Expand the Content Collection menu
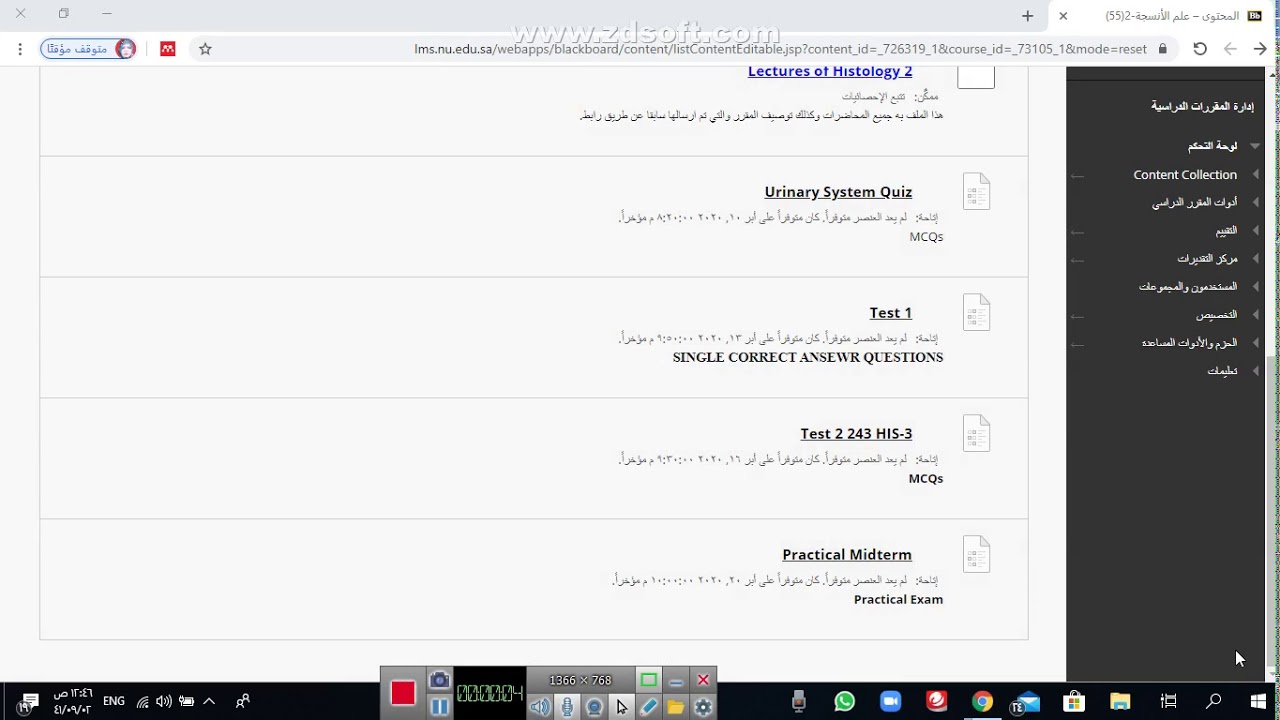The height and width of the screenshot is (720, 1280). tap(1256, 174)
